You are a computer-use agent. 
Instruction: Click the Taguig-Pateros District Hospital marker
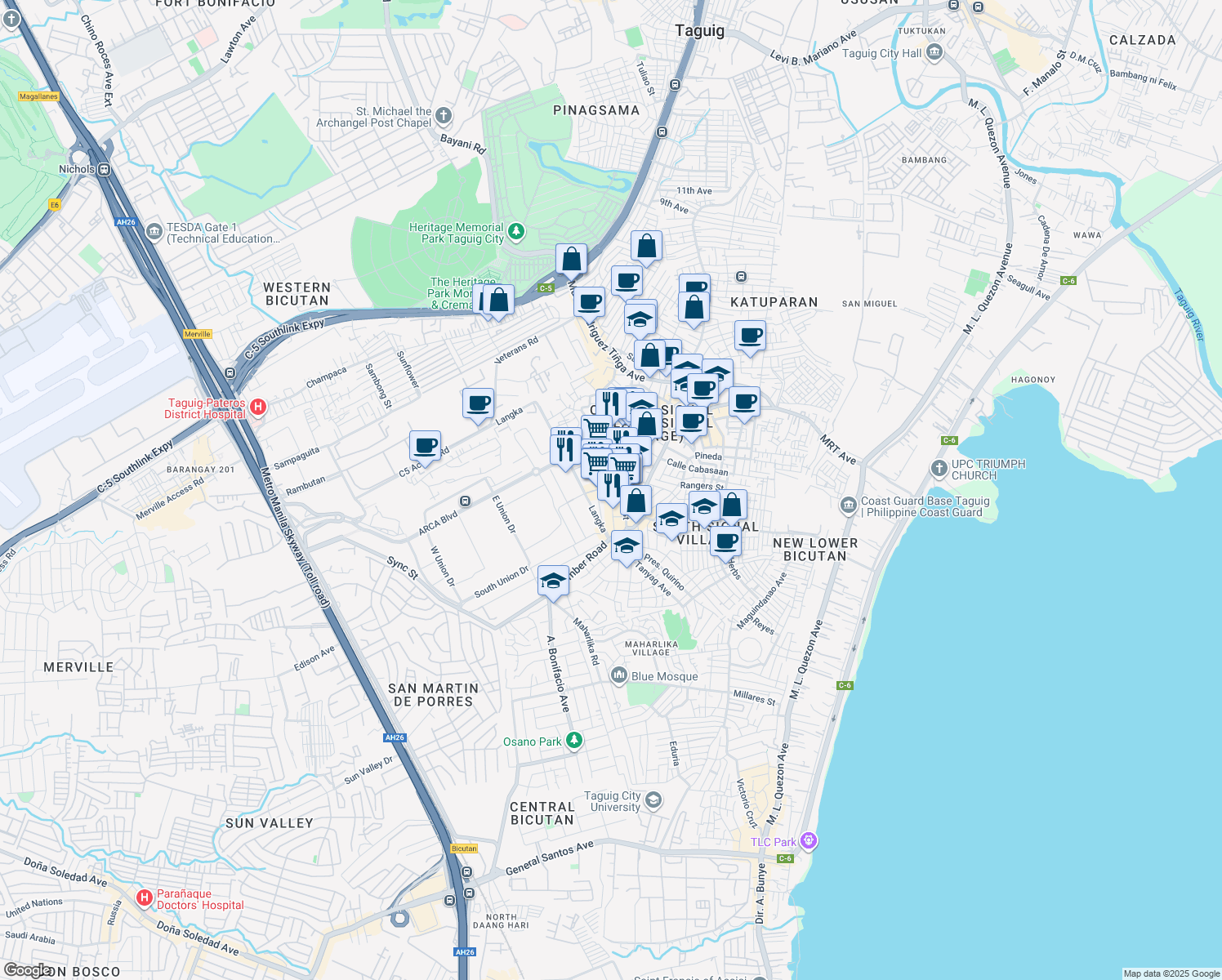tap(257, 407)
